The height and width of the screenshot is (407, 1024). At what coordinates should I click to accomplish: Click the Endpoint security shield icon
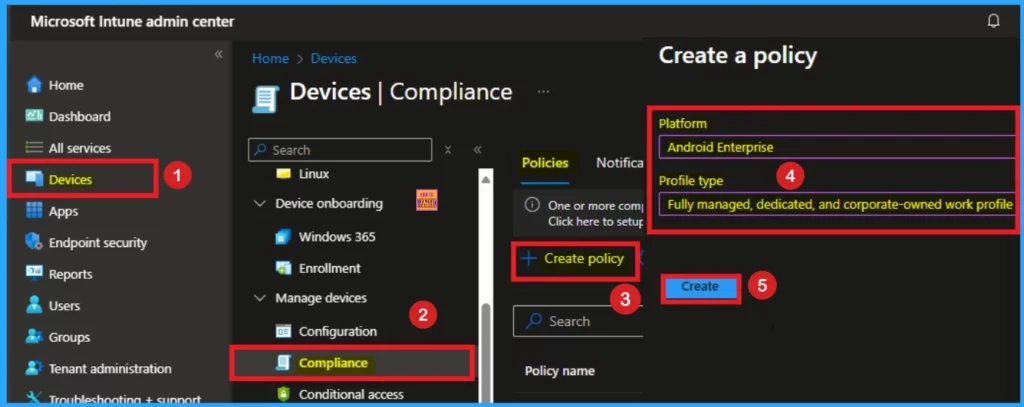coord(33,242)
